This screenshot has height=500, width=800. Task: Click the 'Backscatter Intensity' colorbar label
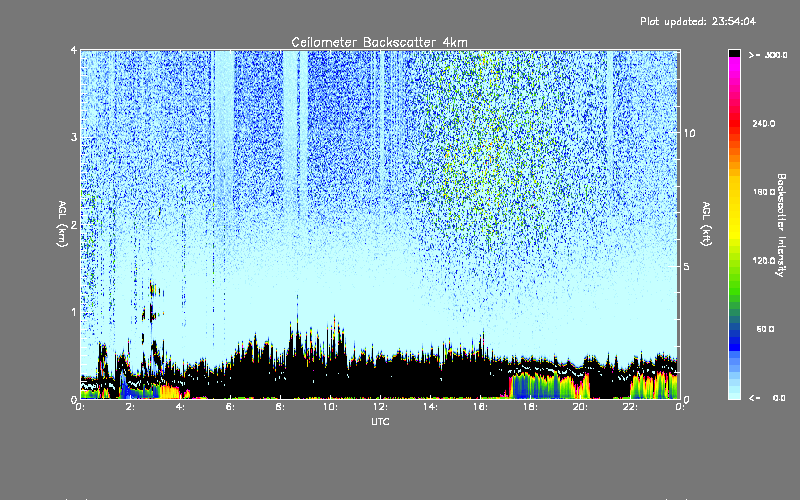780,225
